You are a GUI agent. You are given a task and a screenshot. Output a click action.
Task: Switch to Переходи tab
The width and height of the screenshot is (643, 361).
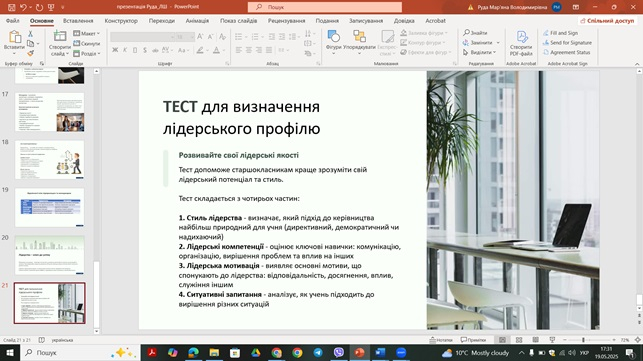click(x=162, y=21)
